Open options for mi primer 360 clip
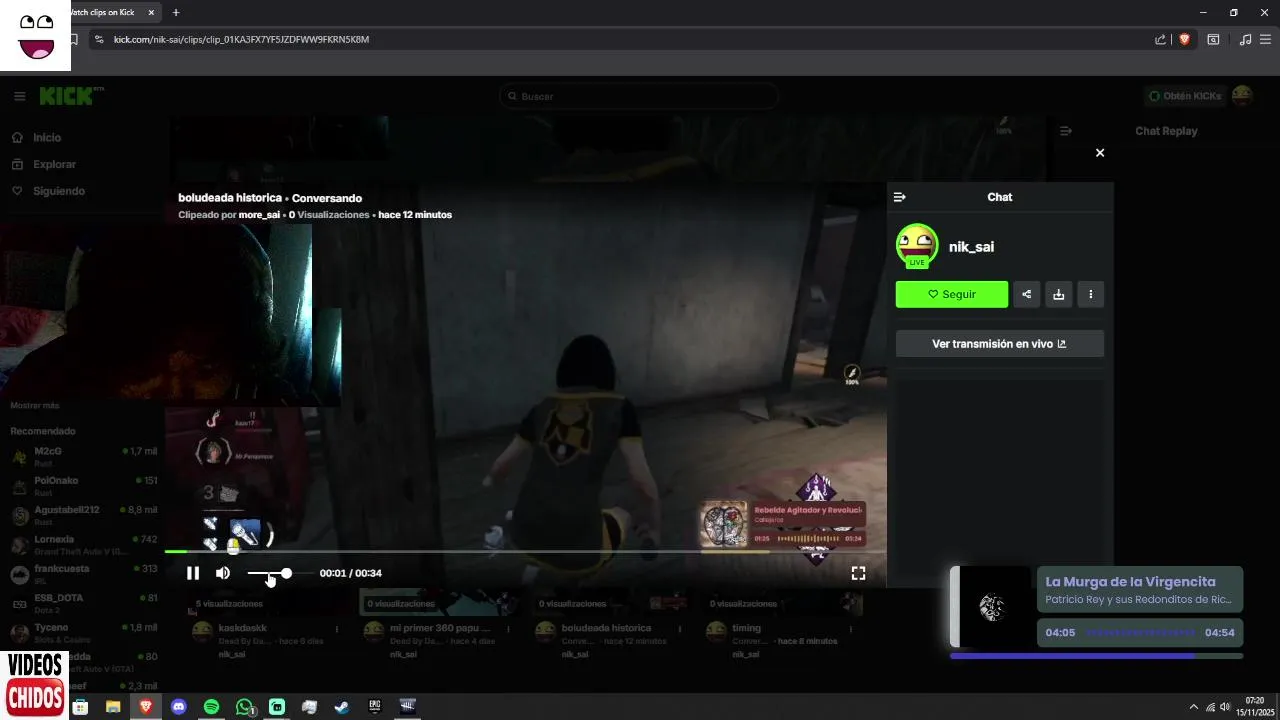 [509, 629]
